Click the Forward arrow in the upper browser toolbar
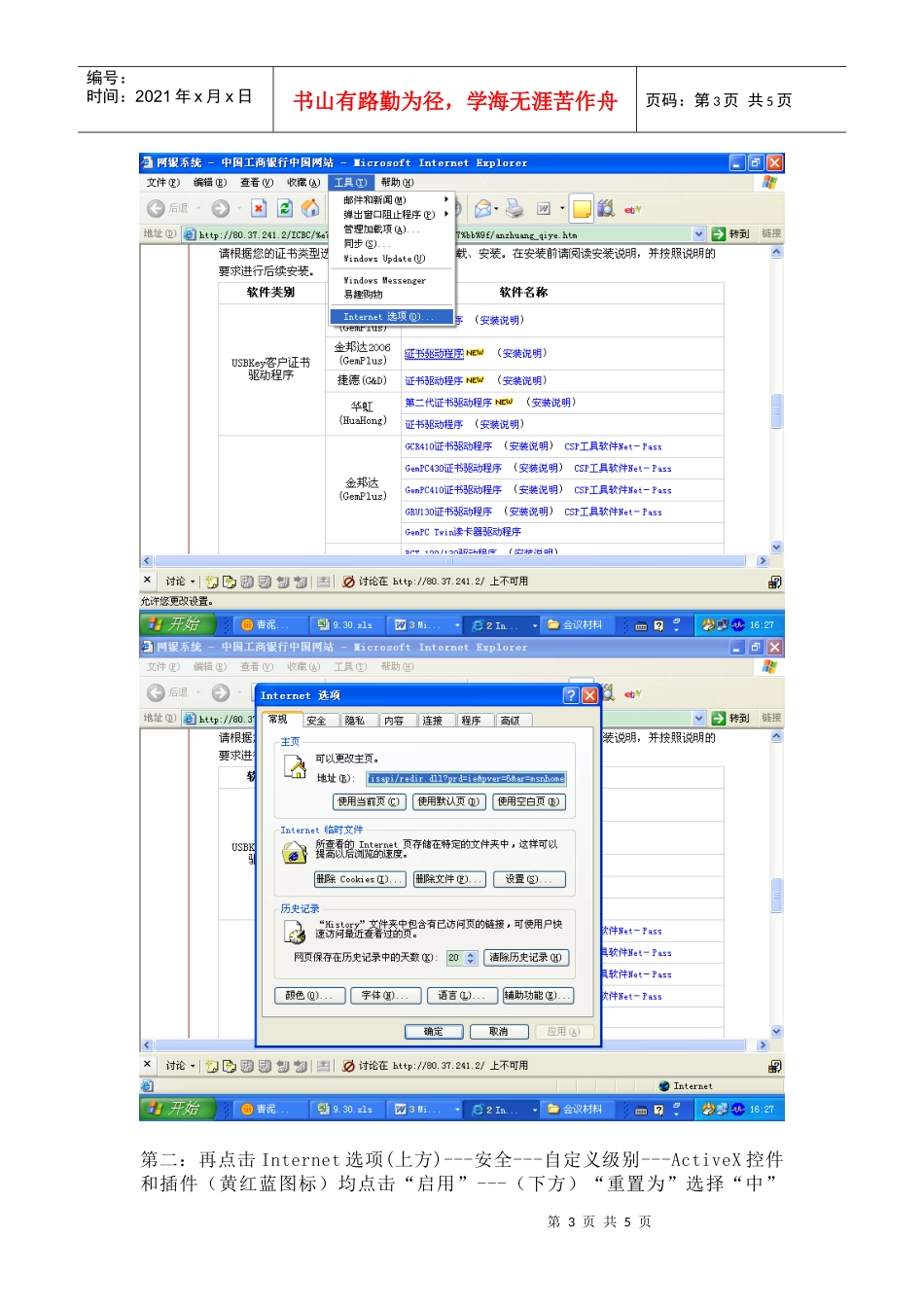 (221, 208)
